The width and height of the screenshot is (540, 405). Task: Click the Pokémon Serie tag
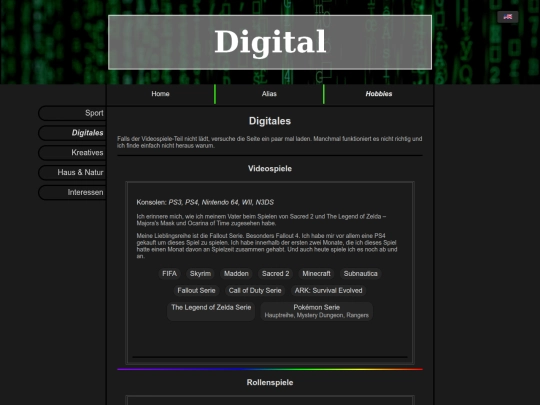[316, 311]
